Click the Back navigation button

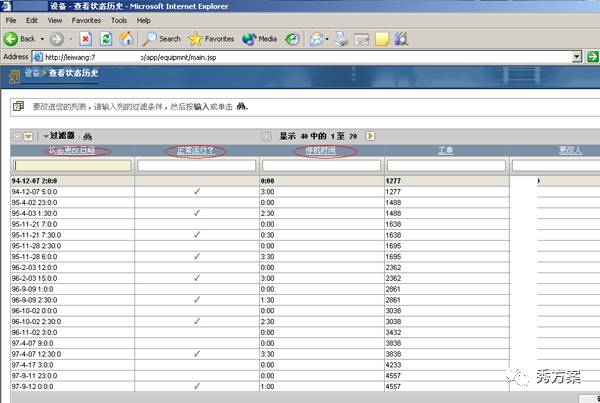pos(20,39)
